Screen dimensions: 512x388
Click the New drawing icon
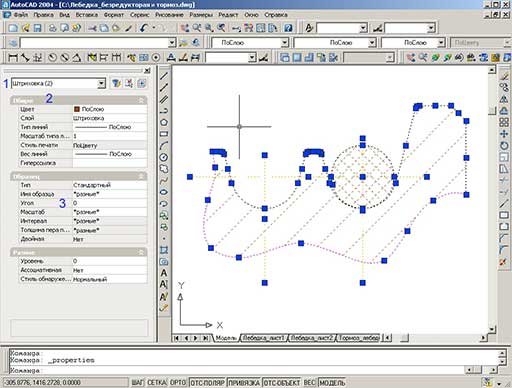click(x=13, y=28)
